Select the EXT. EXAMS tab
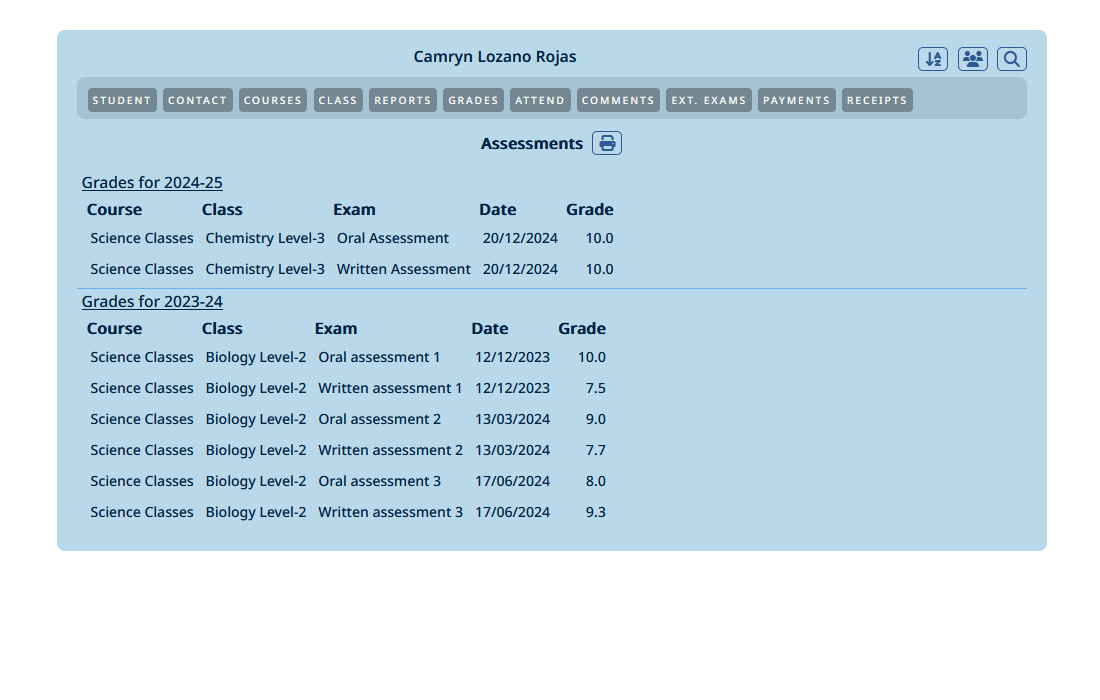The height and width of the screenshot is (700, 1100). [x=709, y=100]
